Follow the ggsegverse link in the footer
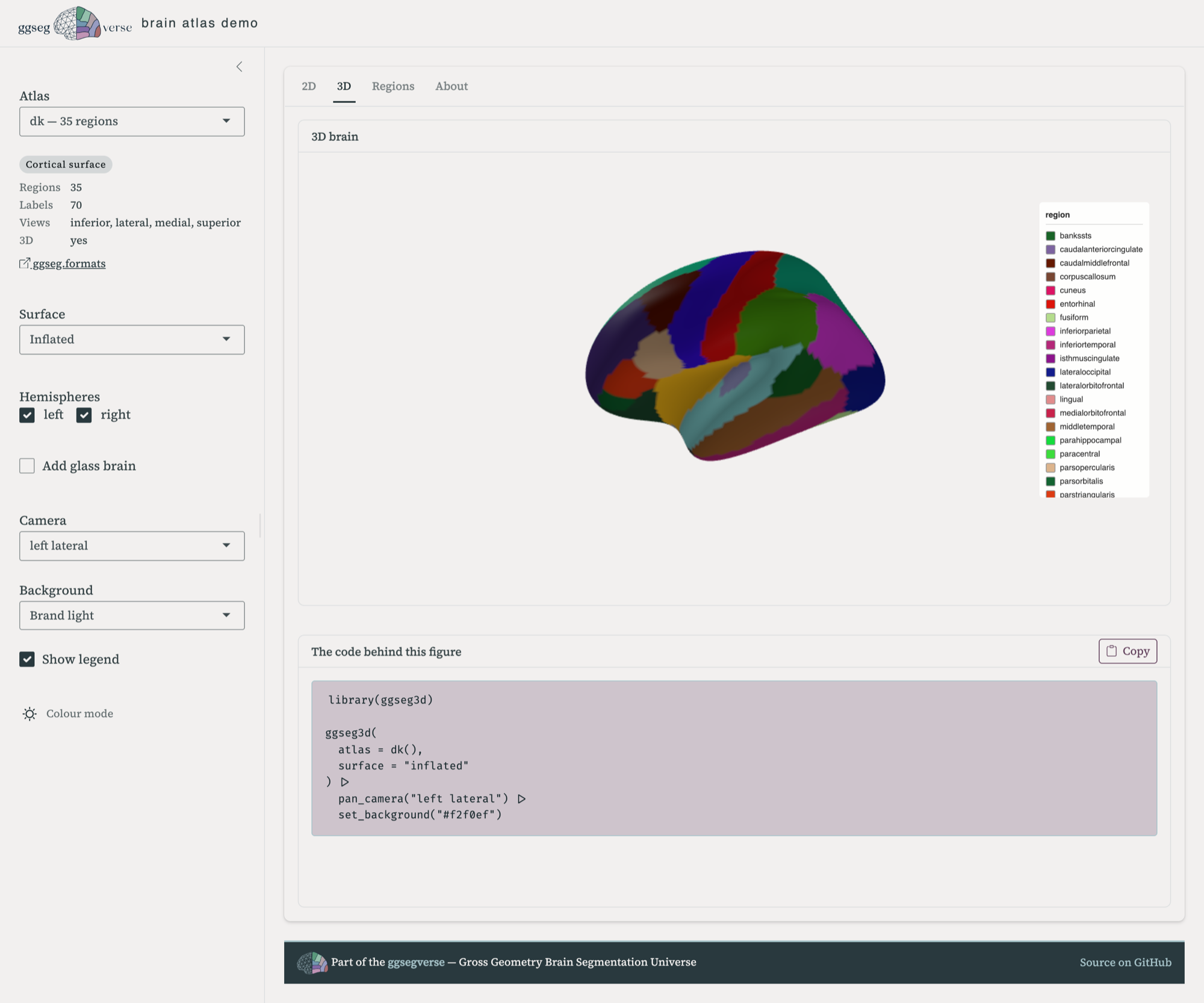Image resolution: width=1204 pixels, height=1003 pixels. pos(416,962)
